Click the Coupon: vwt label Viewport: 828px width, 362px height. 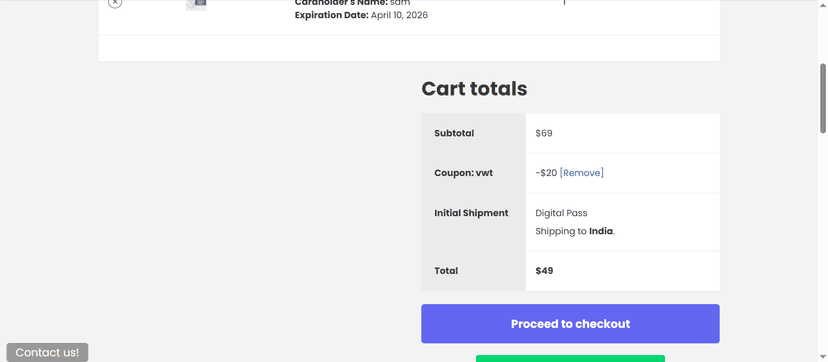(464, 173)
